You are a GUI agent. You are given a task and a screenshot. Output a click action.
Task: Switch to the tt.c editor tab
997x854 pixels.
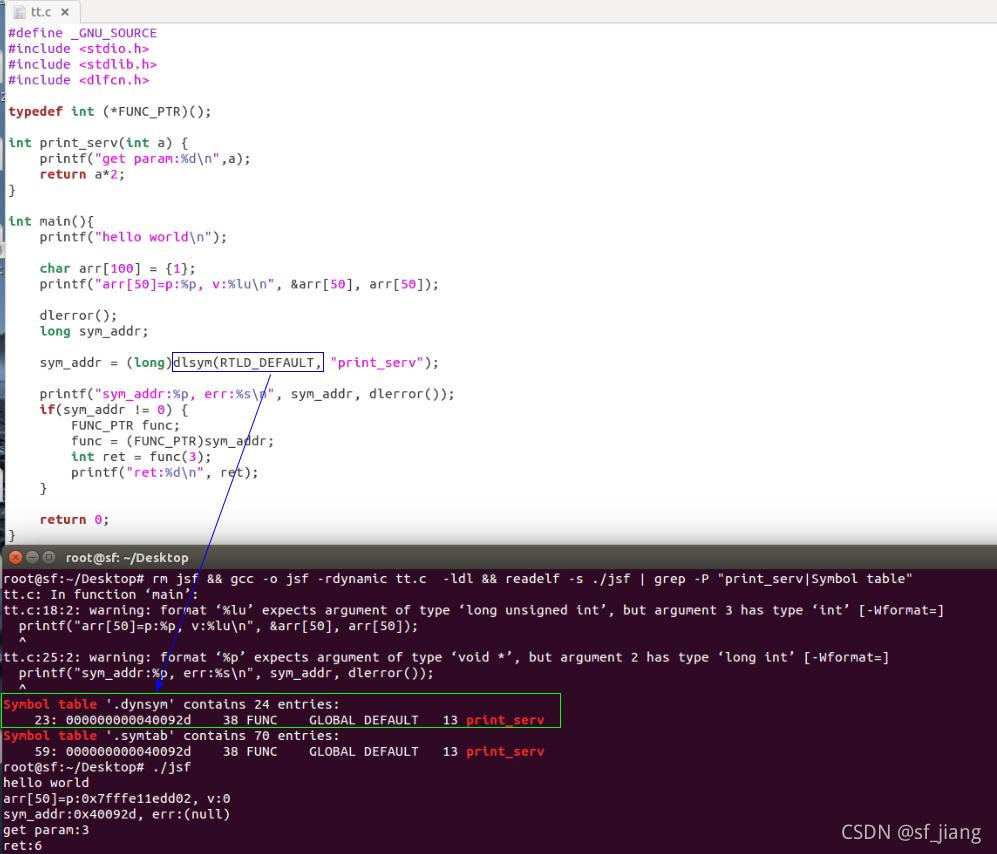tap(41, 11)
